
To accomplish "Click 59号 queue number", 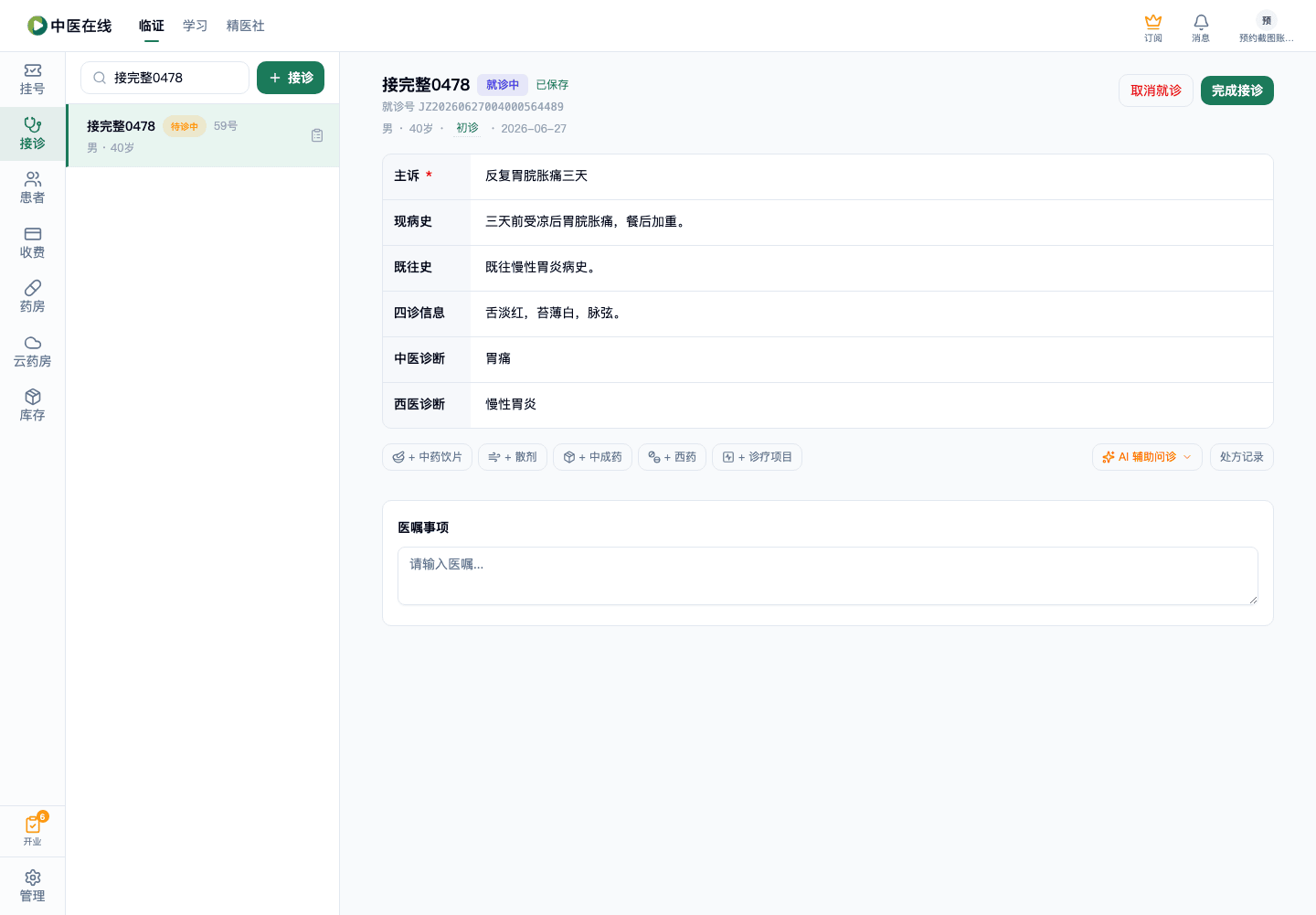I will [x=226, y=126].
